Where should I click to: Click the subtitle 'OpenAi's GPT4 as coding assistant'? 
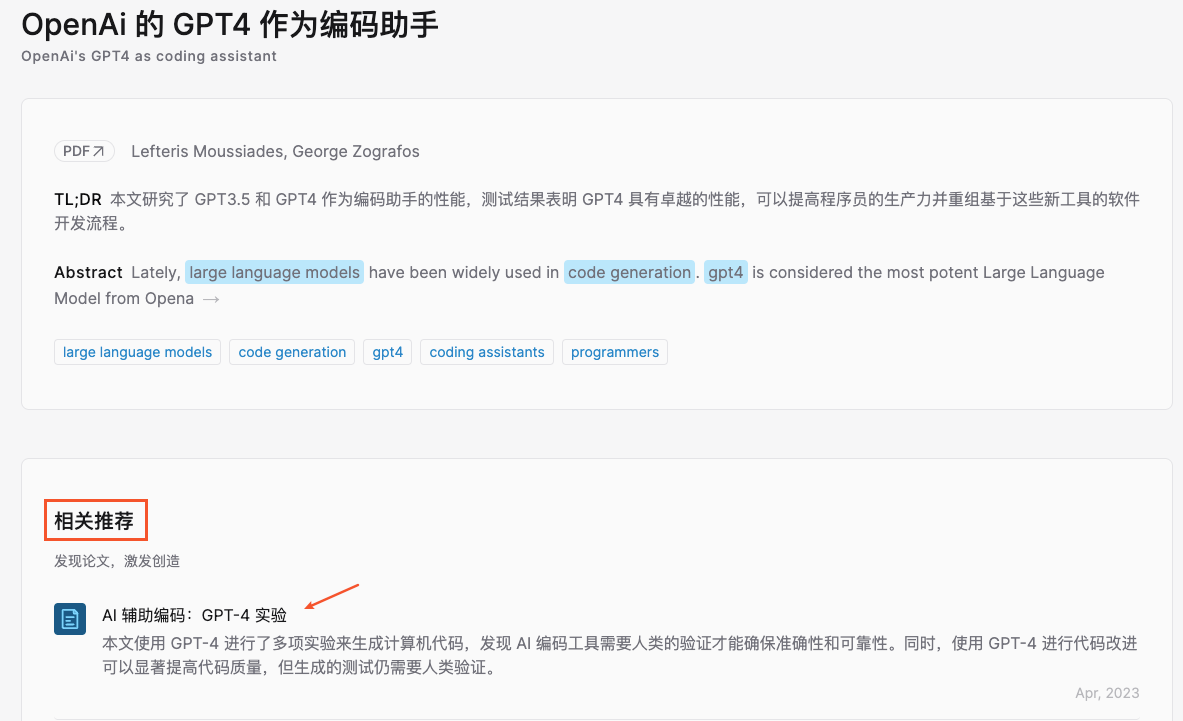tap(149, 57)
